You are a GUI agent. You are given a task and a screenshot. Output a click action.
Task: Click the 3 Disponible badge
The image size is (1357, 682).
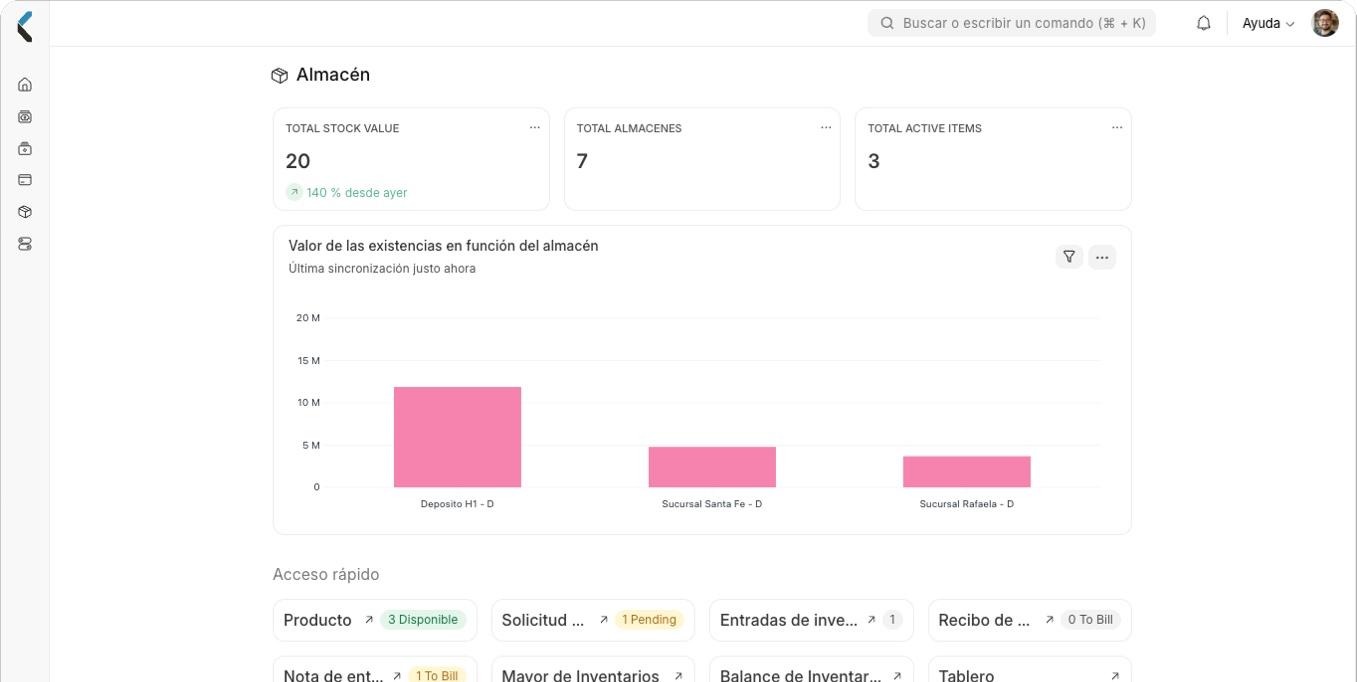[423, 620]
